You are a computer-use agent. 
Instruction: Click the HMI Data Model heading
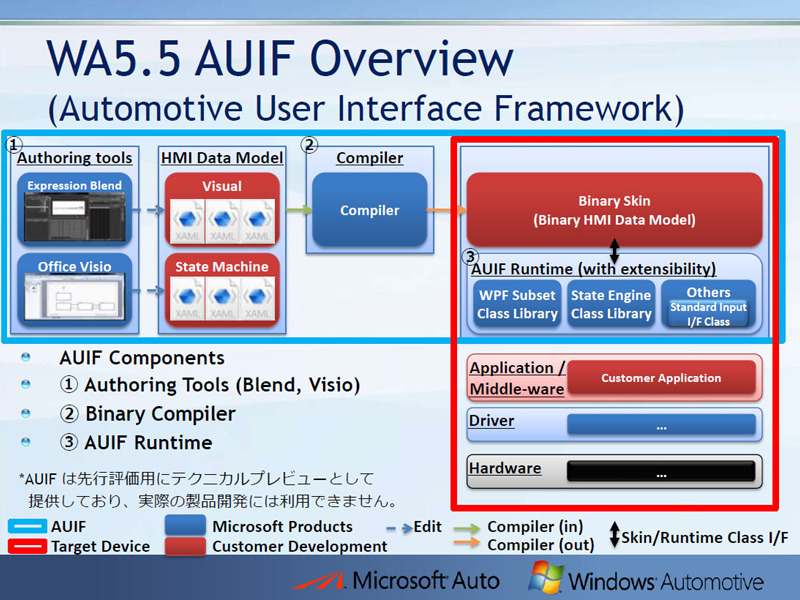click(x=222, y=158)
